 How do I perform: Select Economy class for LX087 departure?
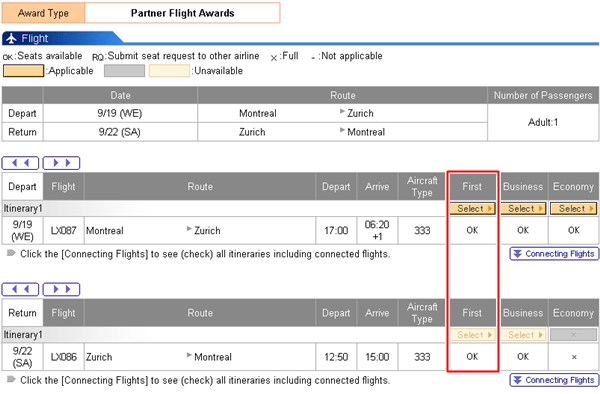click(x=573, y=208)
